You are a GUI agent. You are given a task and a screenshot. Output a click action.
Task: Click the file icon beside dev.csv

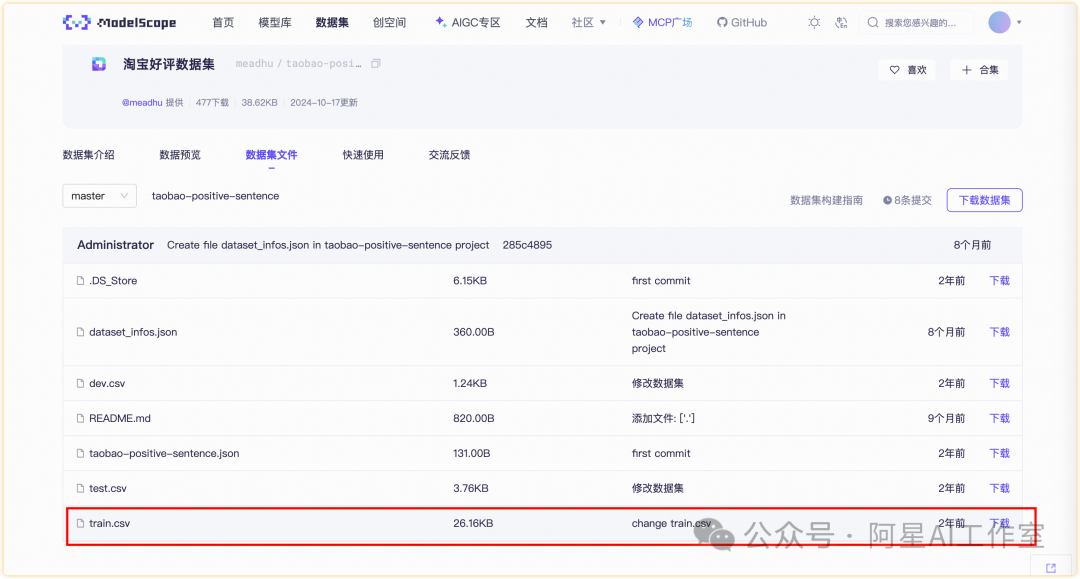tap(81, 383)
